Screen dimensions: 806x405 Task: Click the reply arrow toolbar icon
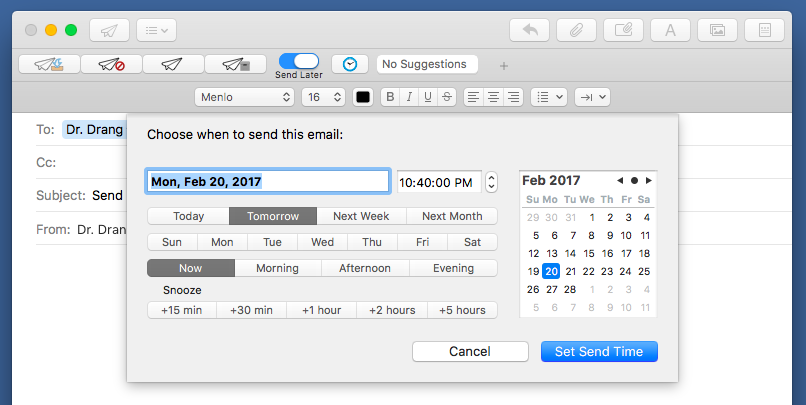point(529,30)
